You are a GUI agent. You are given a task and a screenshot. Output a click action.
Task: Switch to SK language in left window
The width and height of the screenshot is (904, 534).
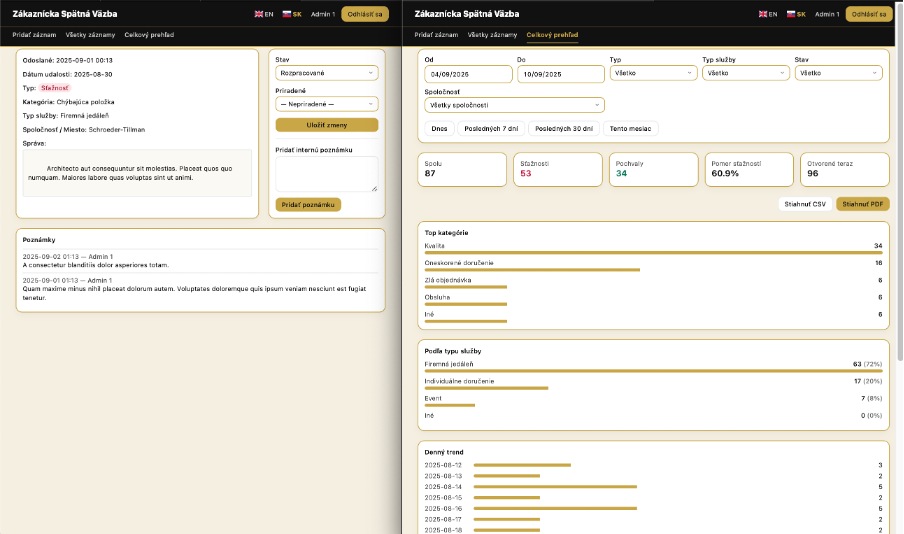(x=292, y=14)
